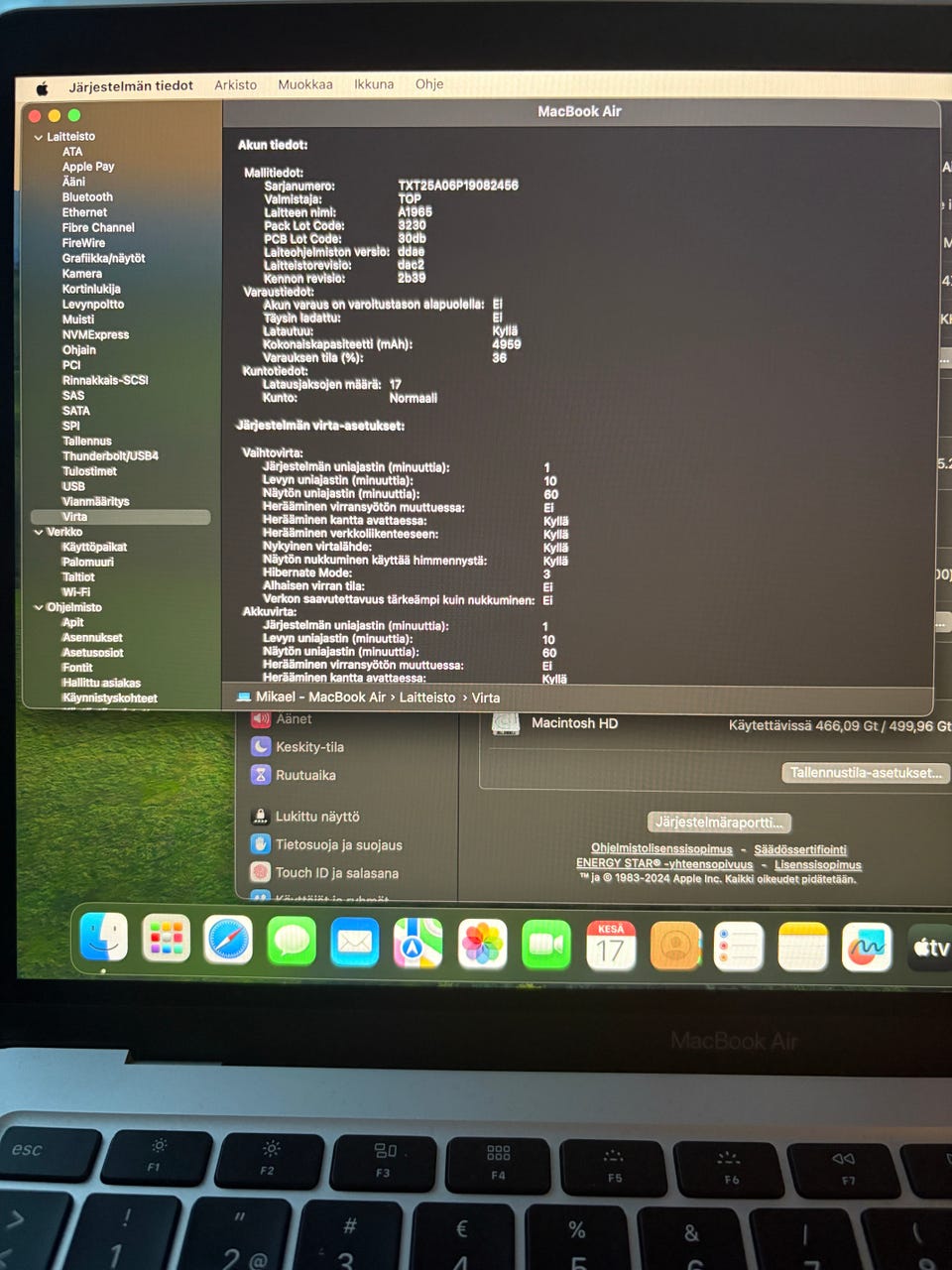
Task: Open Freeform app in the Dock
Action: tap(867, 949)
